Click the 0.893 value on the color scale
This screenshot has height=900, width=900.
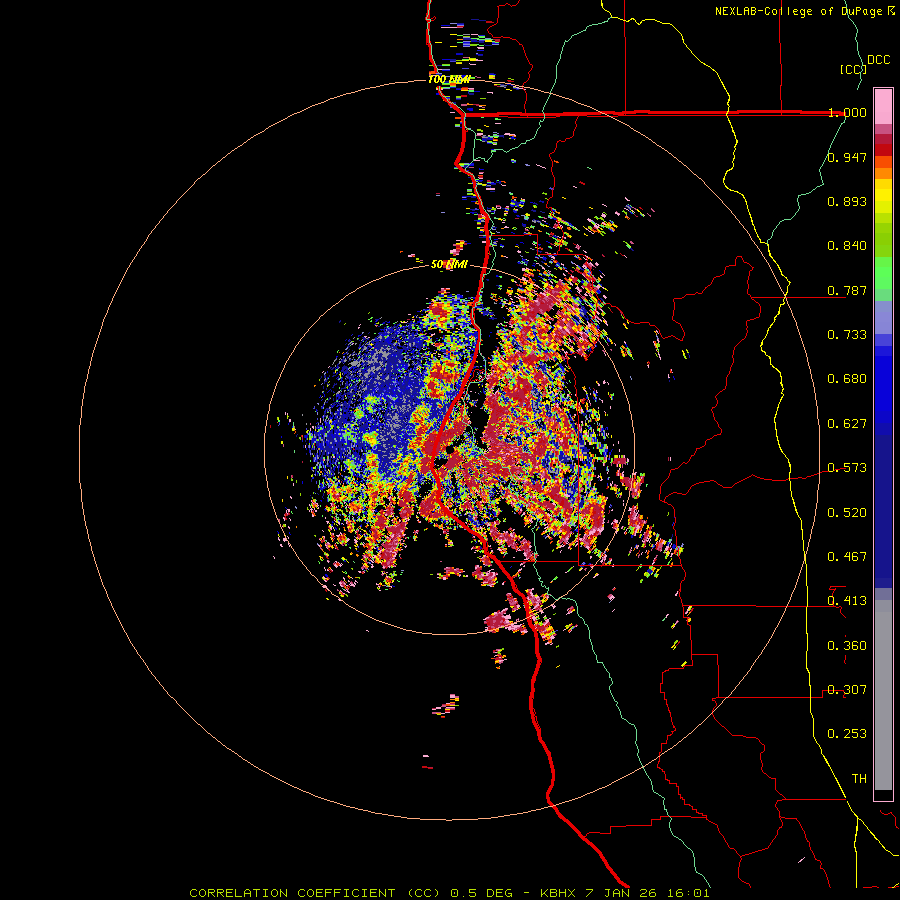[x=847, y=201]
